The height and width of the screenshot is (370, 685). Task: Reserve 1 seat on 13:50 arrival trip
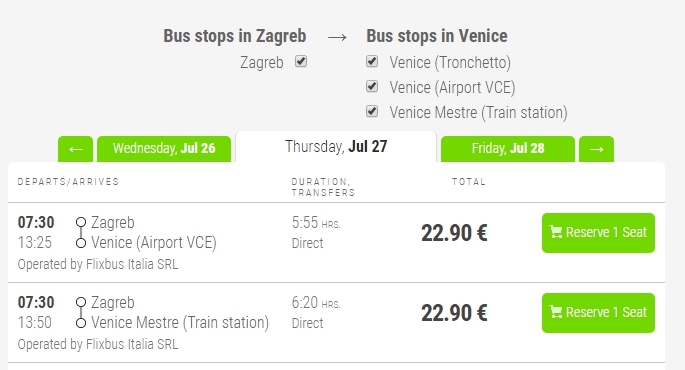598,313
